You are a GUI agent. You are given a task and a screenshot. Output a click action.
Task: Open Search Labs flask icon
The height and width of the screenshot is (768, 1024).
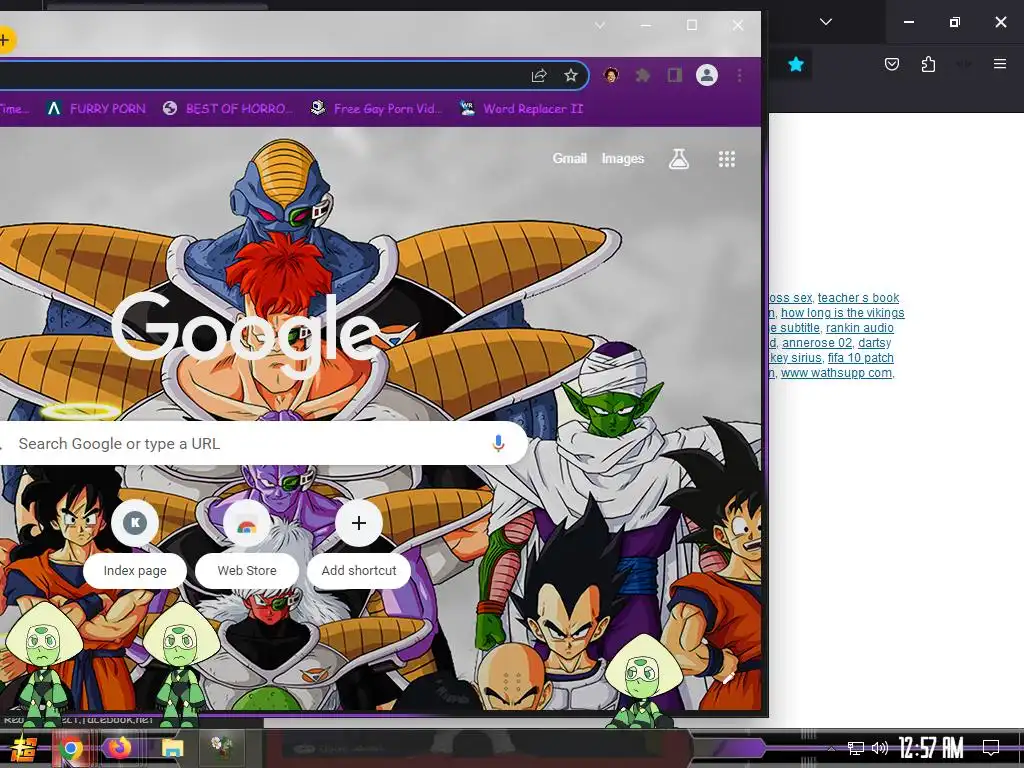coord(679,159)
